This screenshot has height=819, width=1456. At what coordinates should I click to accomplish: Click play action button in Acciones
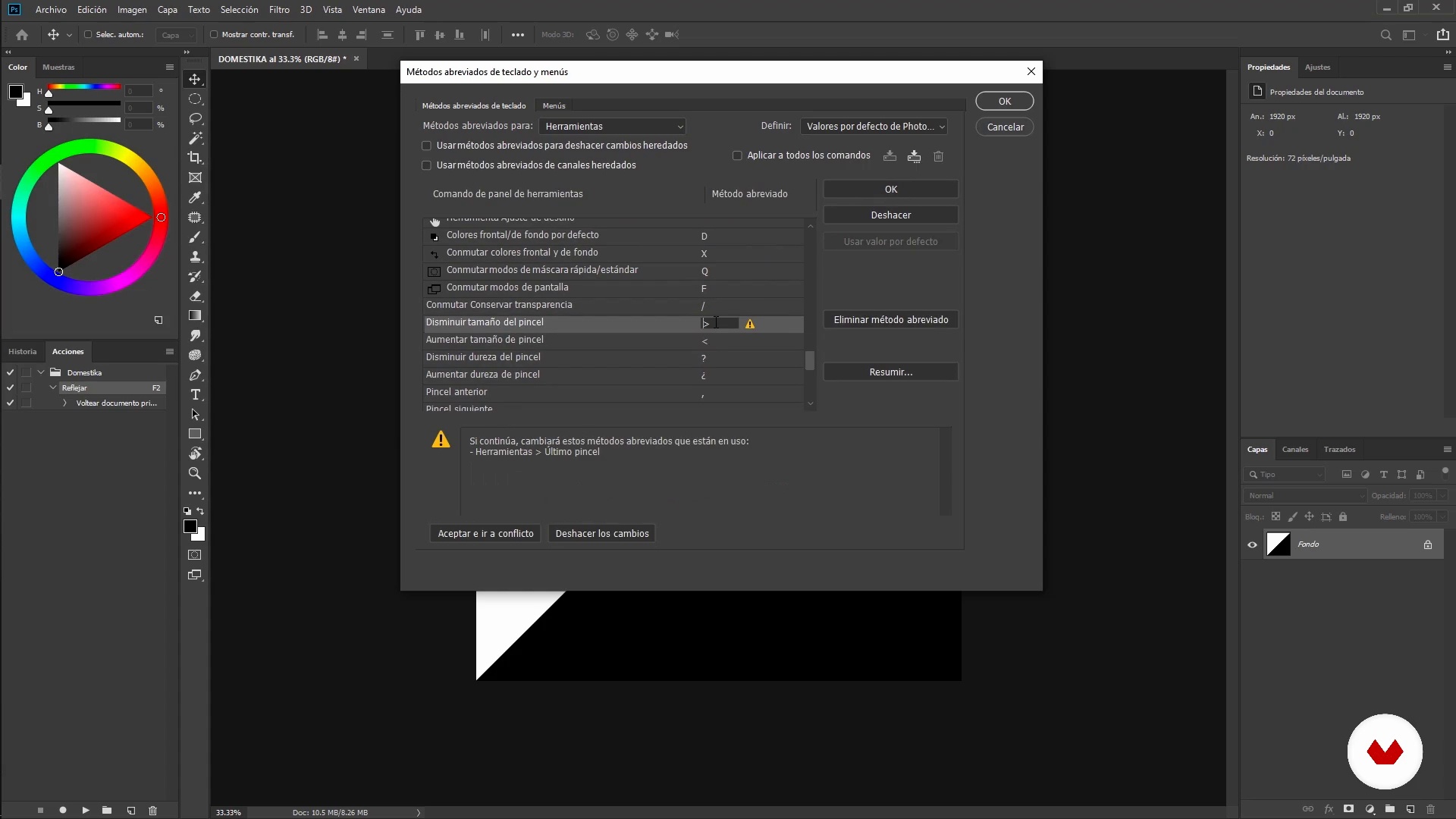pyautogui.click(x=86, y=811)
